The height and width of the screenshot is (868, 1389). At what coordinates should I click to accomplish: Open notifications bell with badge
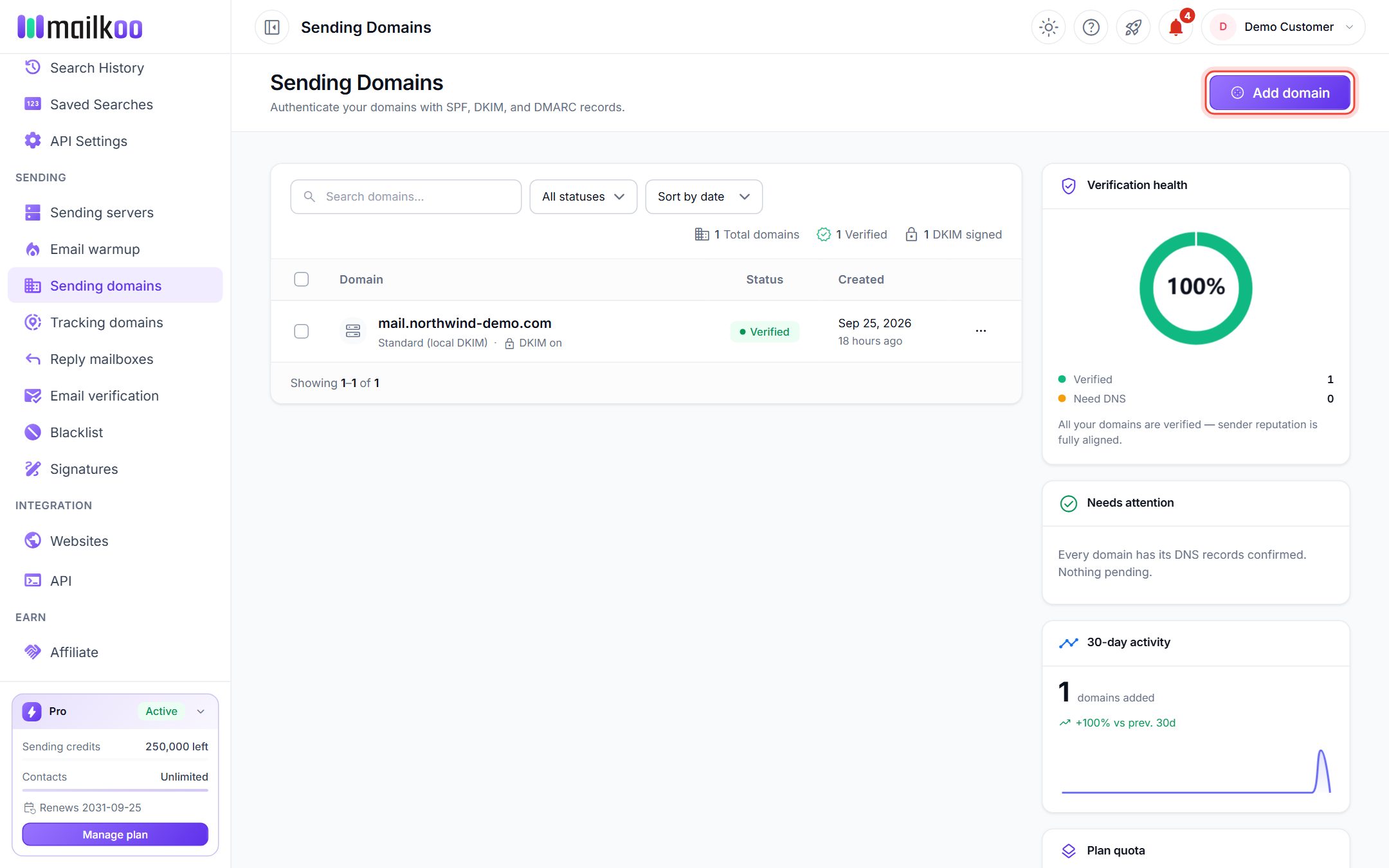coord(1176,27)
